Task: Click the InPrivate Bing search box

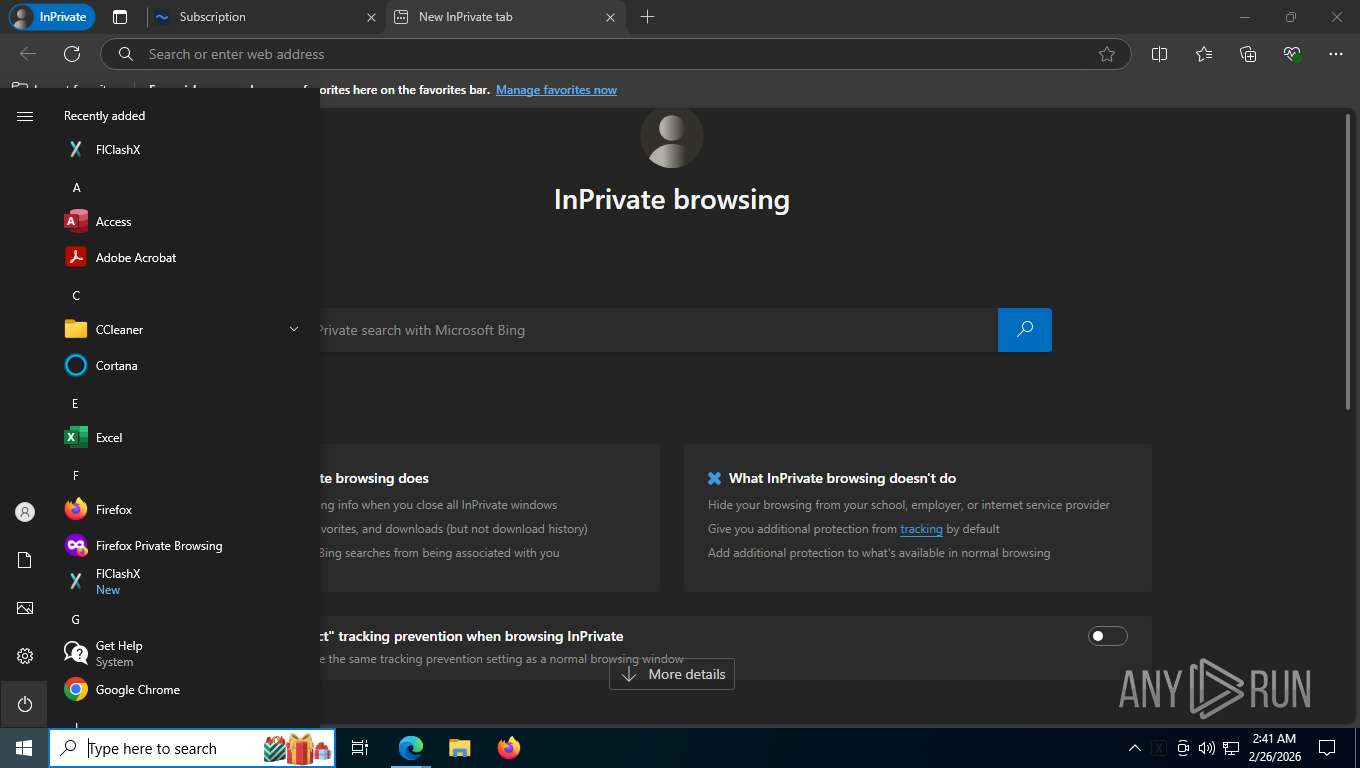Action: 658,330
